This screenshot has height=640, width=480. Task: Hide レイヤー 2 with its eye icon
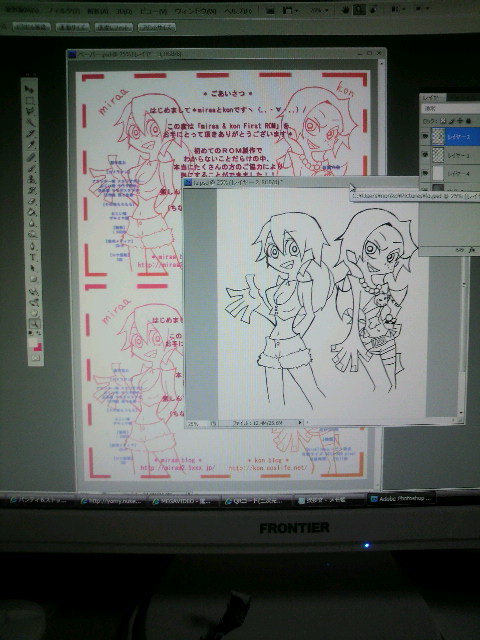point(425,137)
